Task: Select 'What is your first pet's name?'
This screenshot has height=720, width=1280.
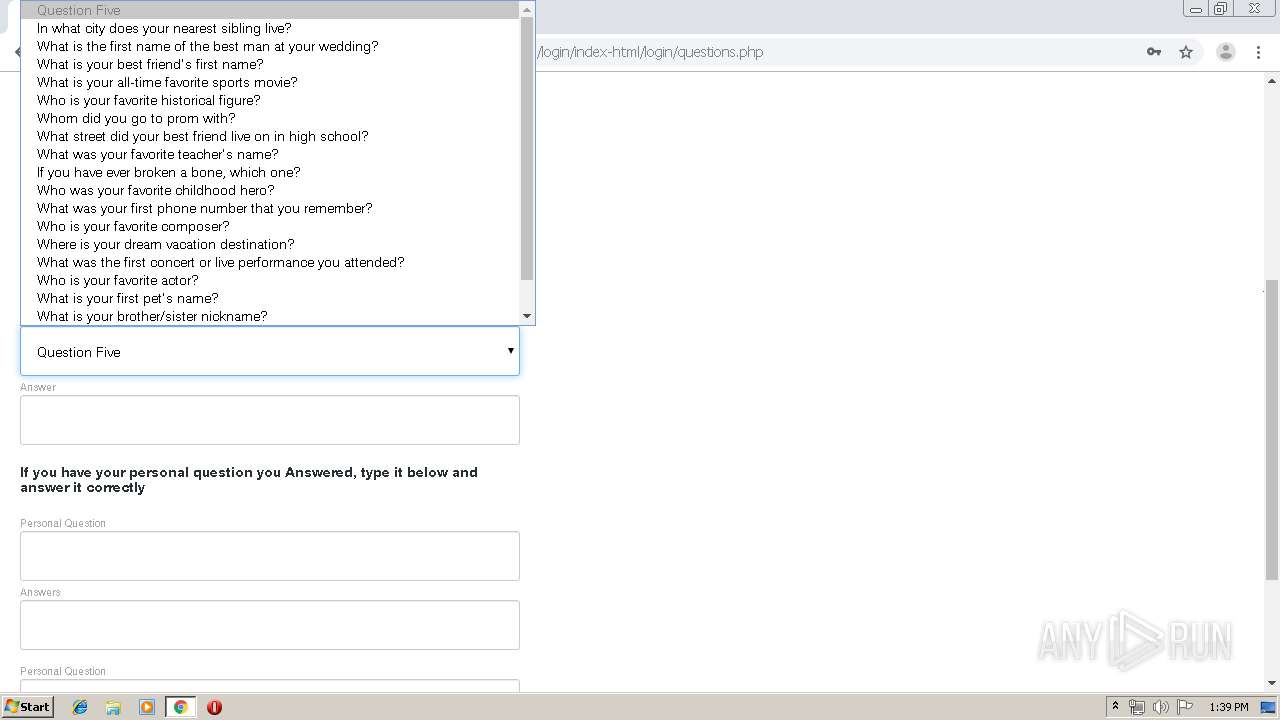Action: (x=270, y=298)
